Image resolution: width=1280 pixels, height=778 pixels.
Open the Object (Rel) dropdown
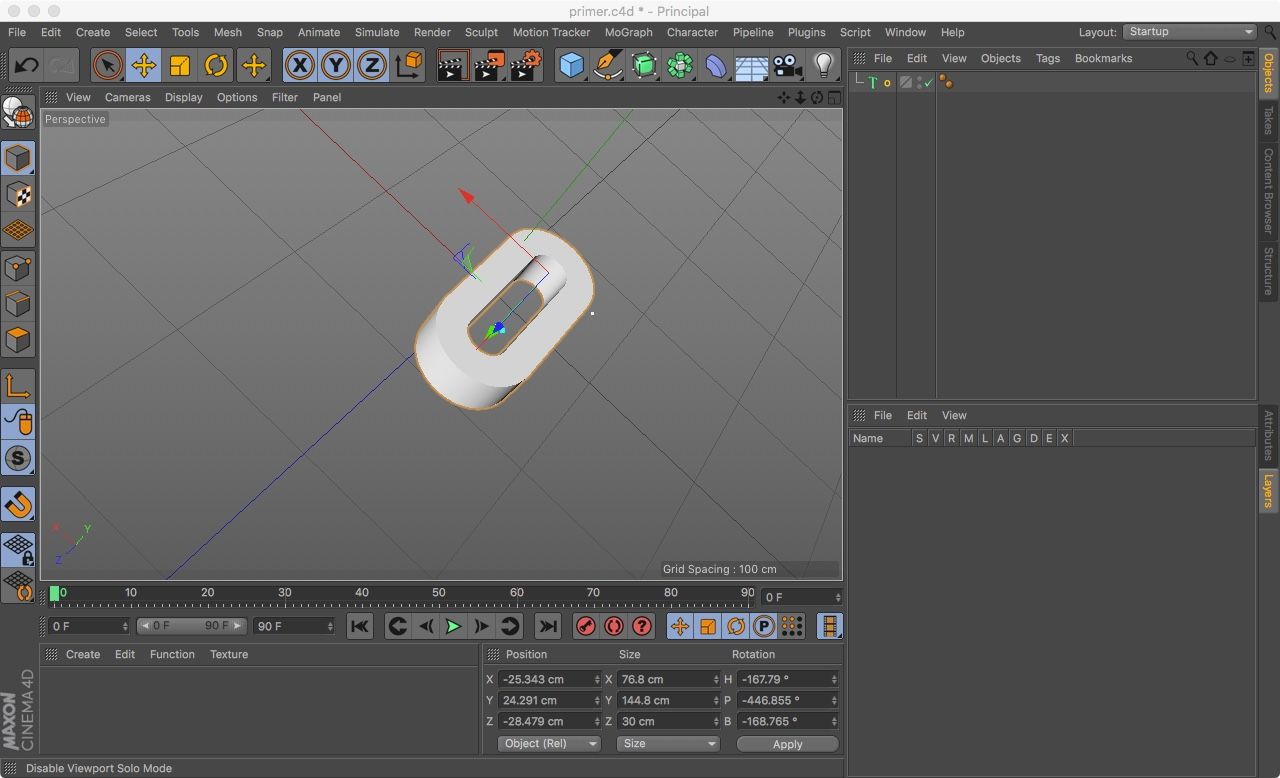(549, 743)
